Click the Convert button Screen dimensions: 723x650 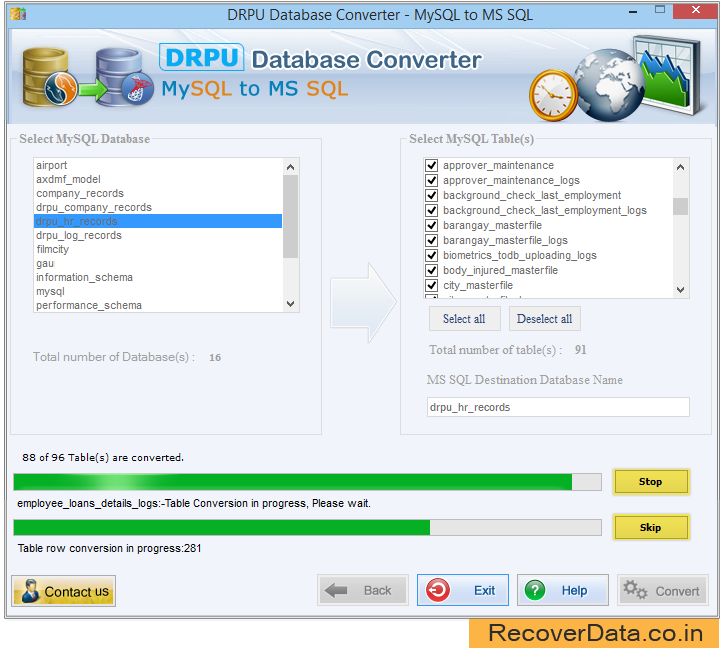663,590
